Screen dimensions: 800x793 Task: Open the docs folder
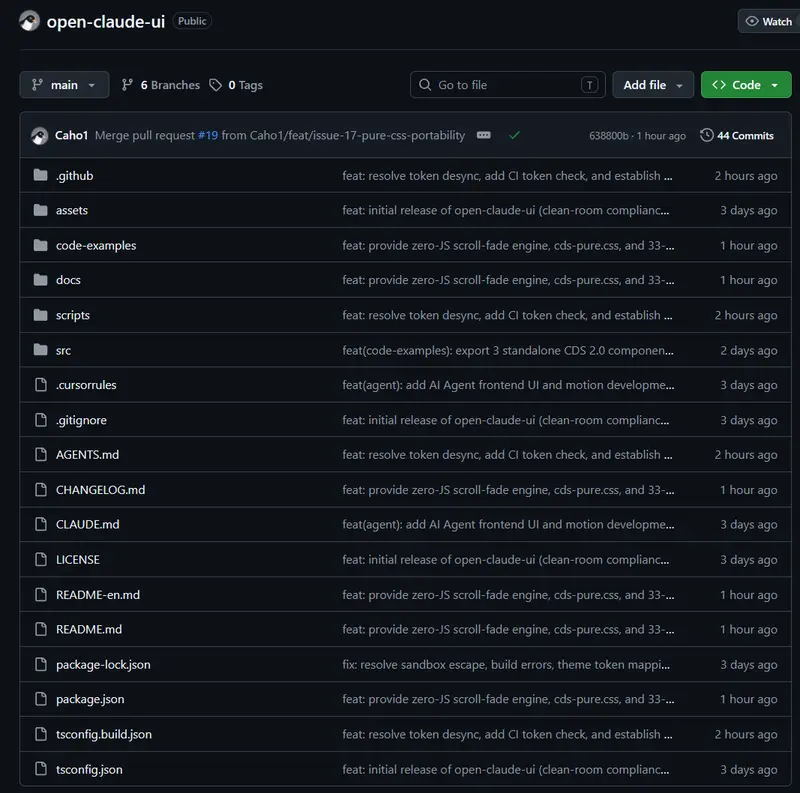[68, 280]
